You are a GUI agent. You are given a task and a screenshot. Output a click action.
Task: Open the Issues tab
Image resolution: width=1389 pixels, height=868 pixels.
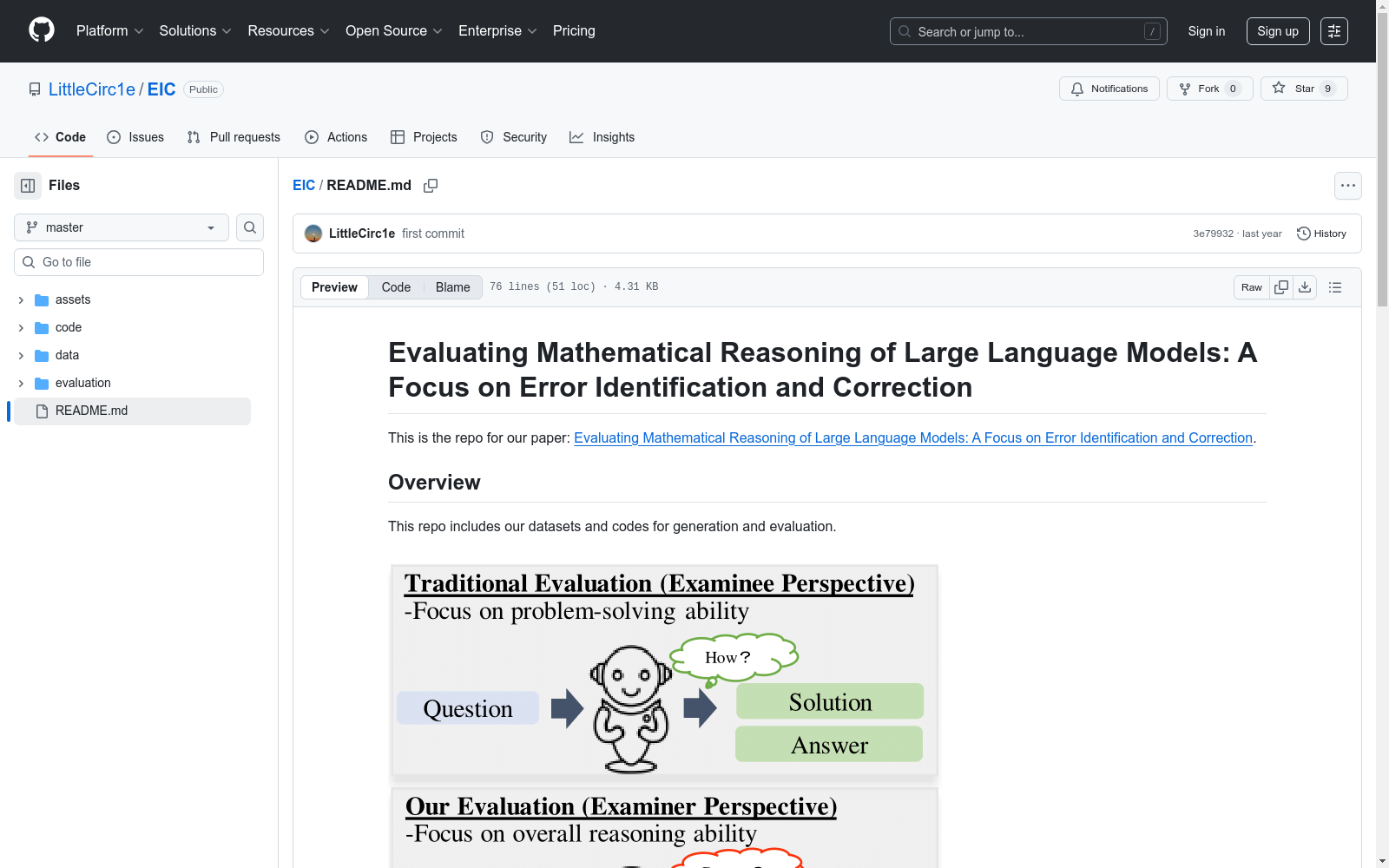pyautogui.click(x=135, y=137)
